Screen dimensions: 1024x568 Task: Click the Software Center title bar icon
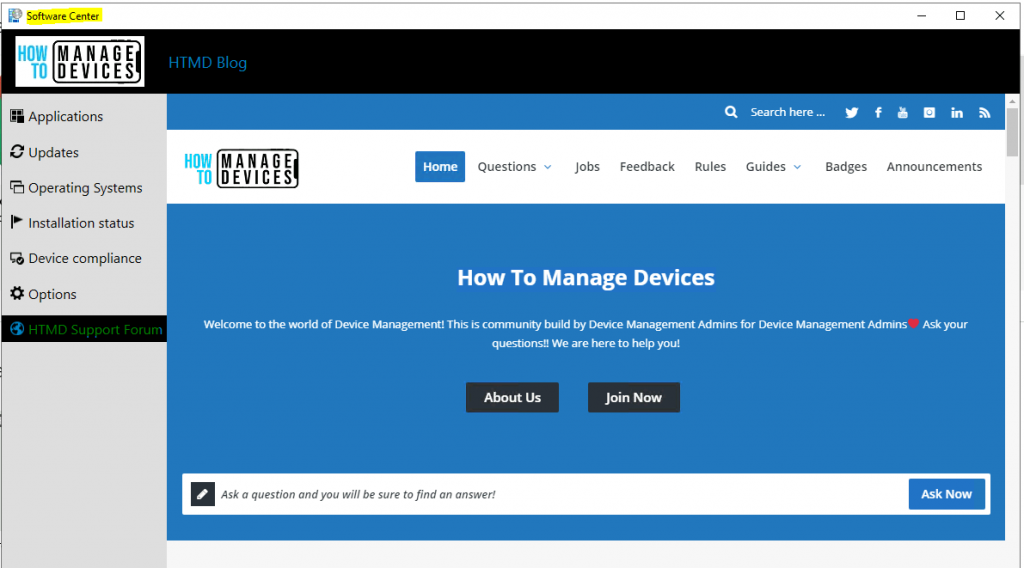pos(15,15)
